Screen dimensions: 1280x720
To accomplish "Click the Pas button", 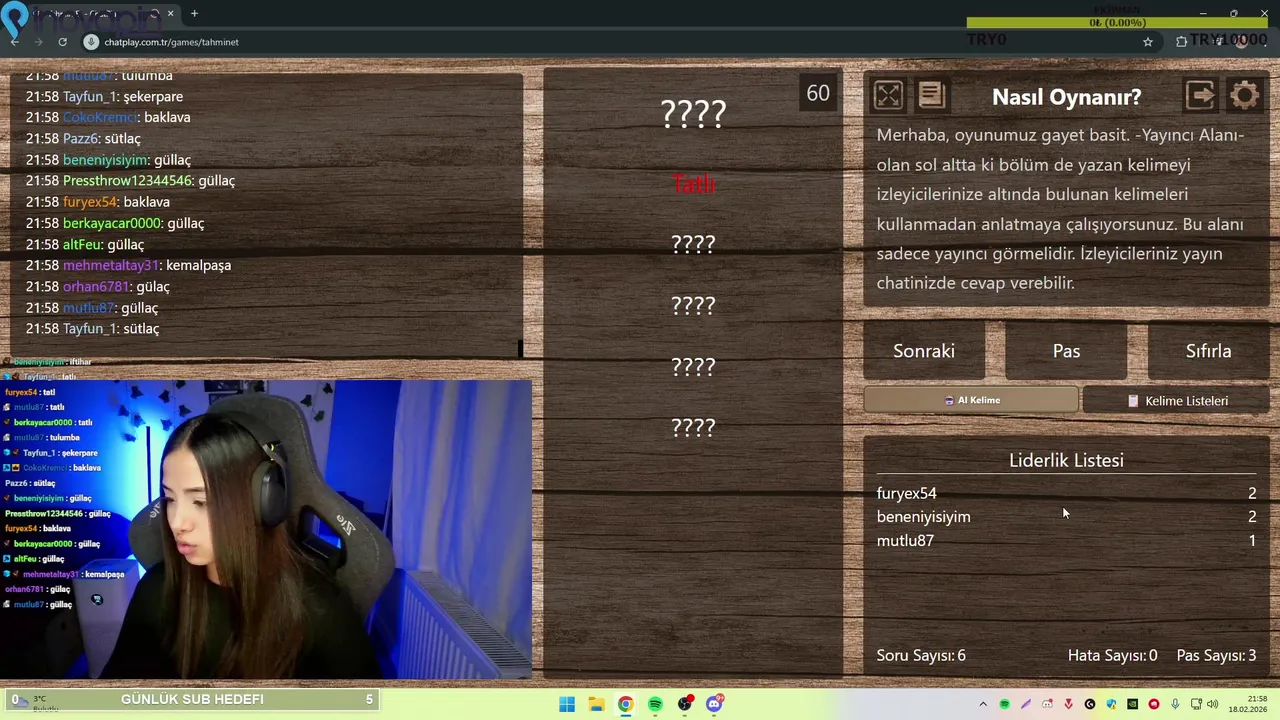I will point(1066,351).
